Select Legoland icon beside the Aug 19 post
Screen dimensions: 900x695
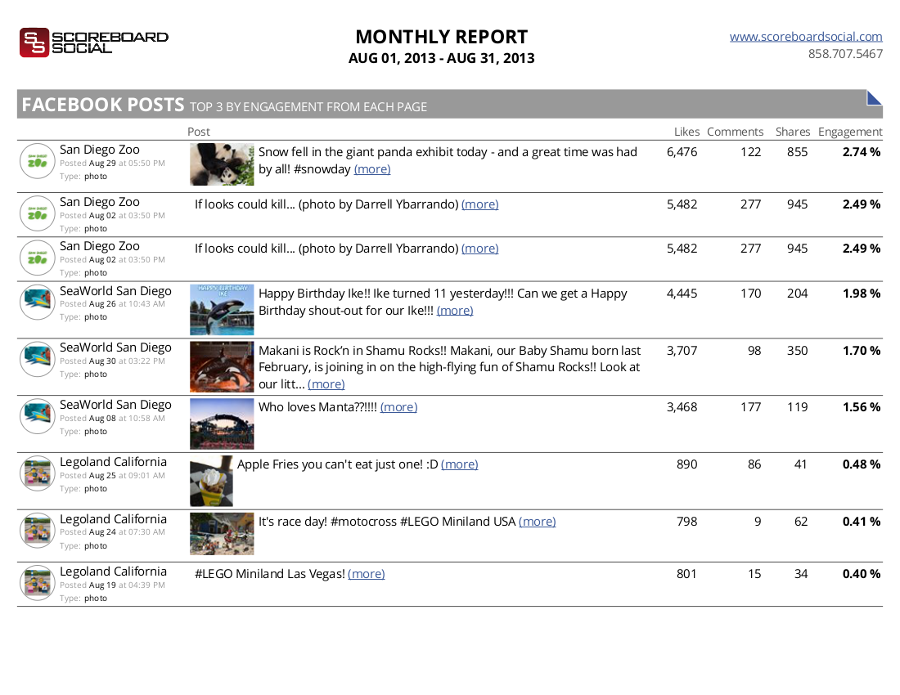37,582
